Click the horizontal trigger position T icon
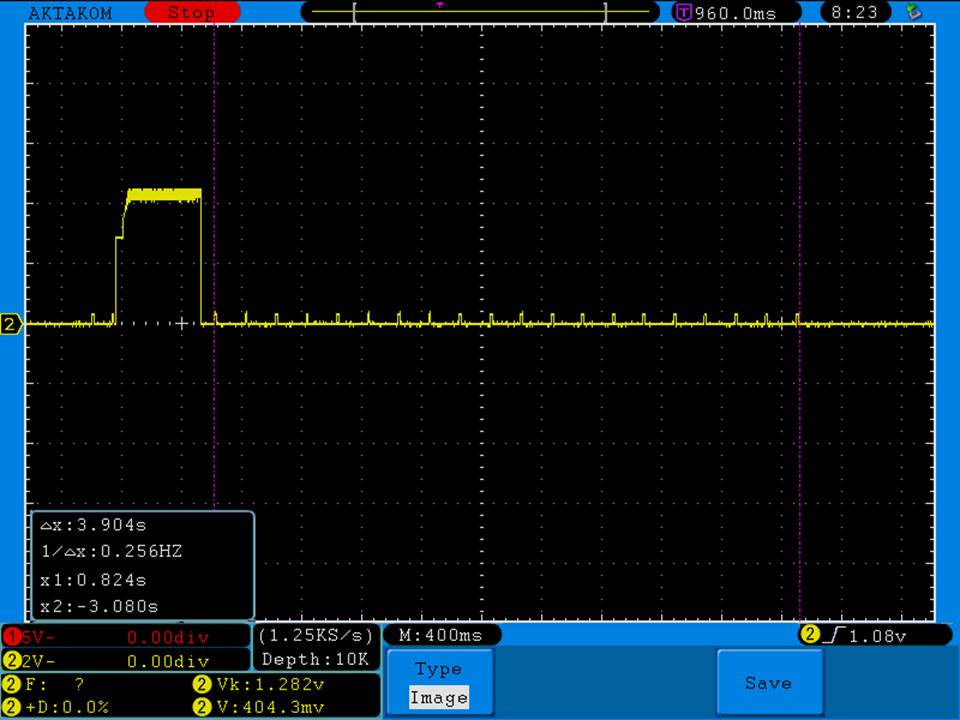960x720 pixels. 684,13
